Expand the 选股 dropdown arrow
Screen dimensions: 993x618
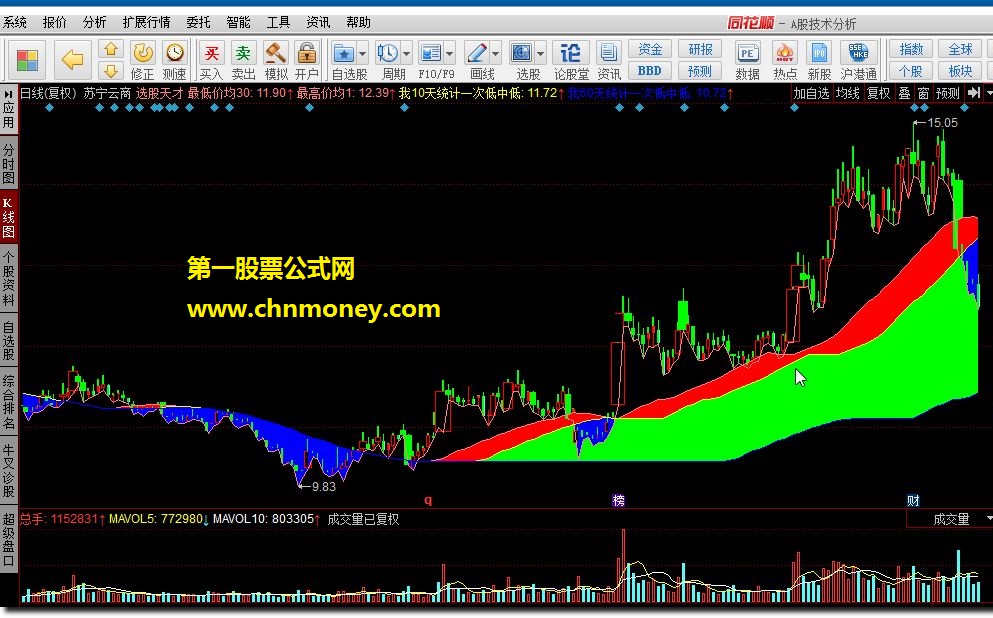pyautogui.click(x=541, y=53)
